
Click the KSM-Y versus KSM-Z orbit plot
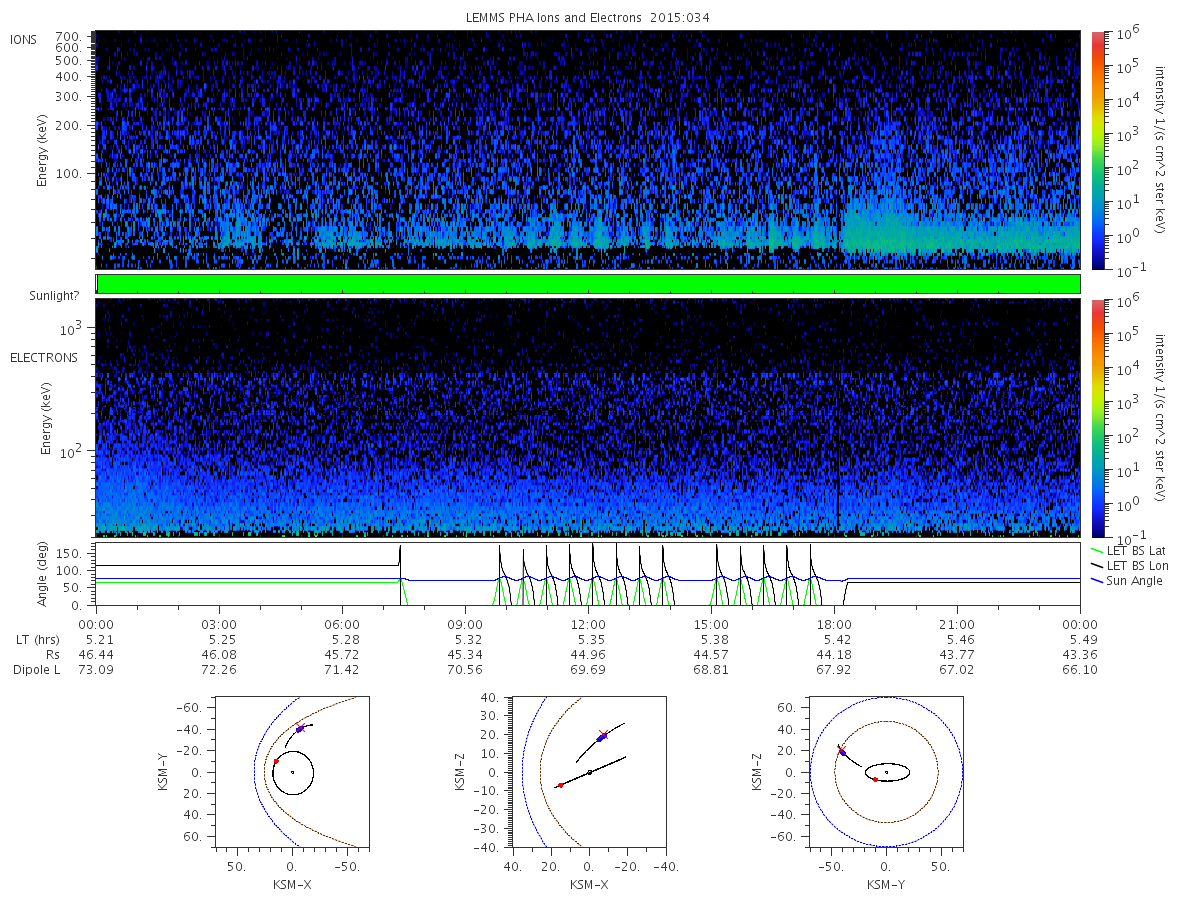pyautogui.click(x=886, y=771)
